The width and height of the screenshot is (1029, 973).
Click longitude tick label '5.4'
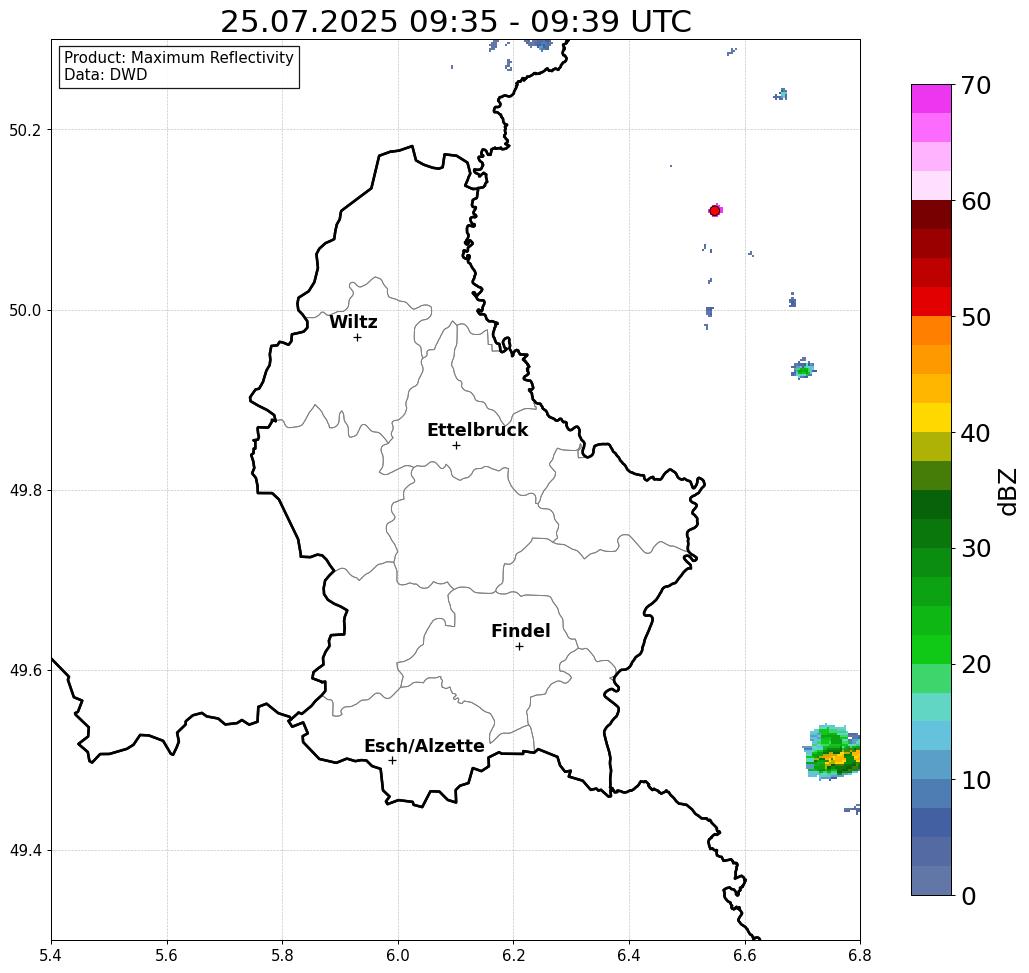pos(51,955)
